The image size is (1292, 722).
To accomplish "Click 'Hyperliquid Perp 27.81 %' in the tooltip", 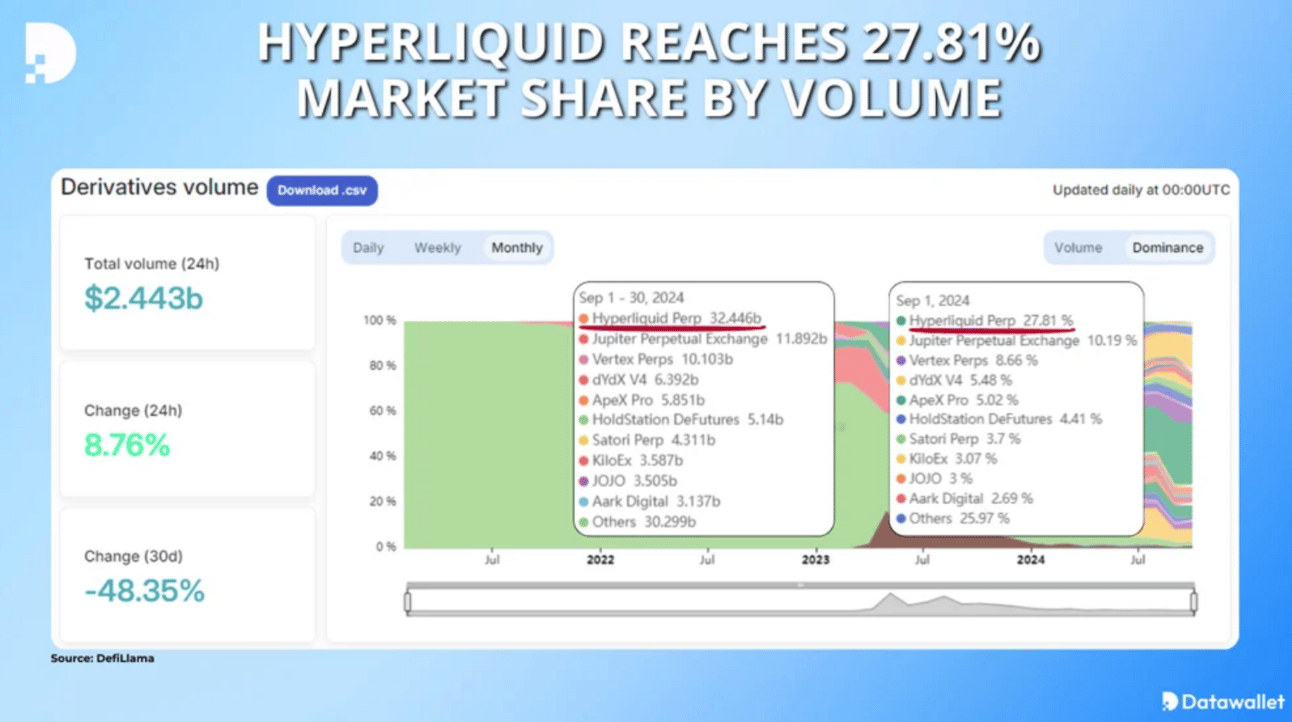I will point(991,321).
